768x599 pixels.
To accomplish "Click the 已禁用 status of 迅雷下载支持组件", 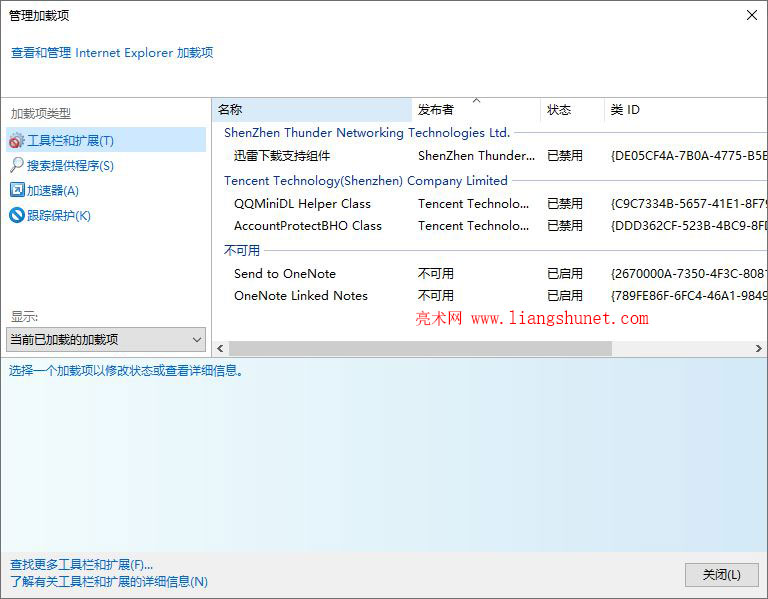I will point(565,156).
